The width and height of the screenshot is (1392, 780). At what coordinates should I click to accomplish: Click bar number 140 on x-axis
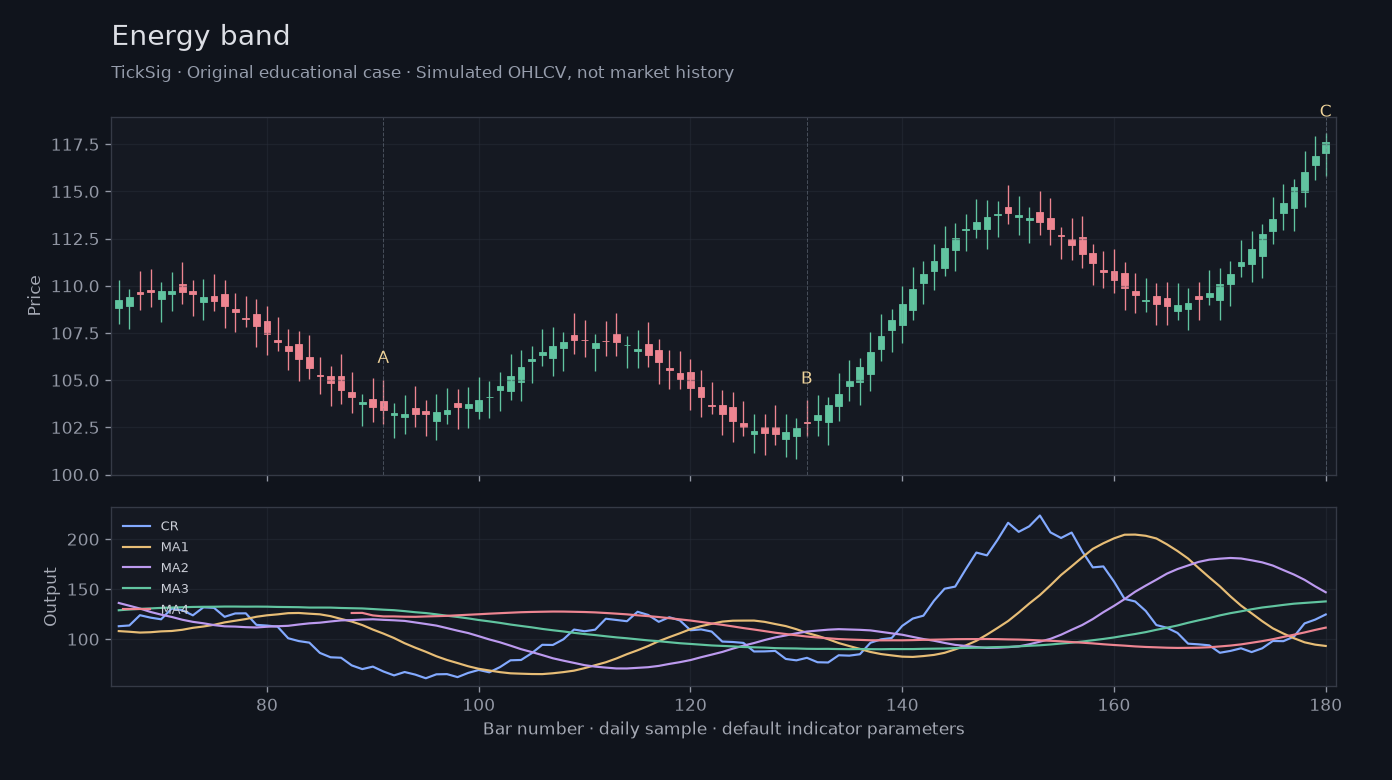[902, 704]
